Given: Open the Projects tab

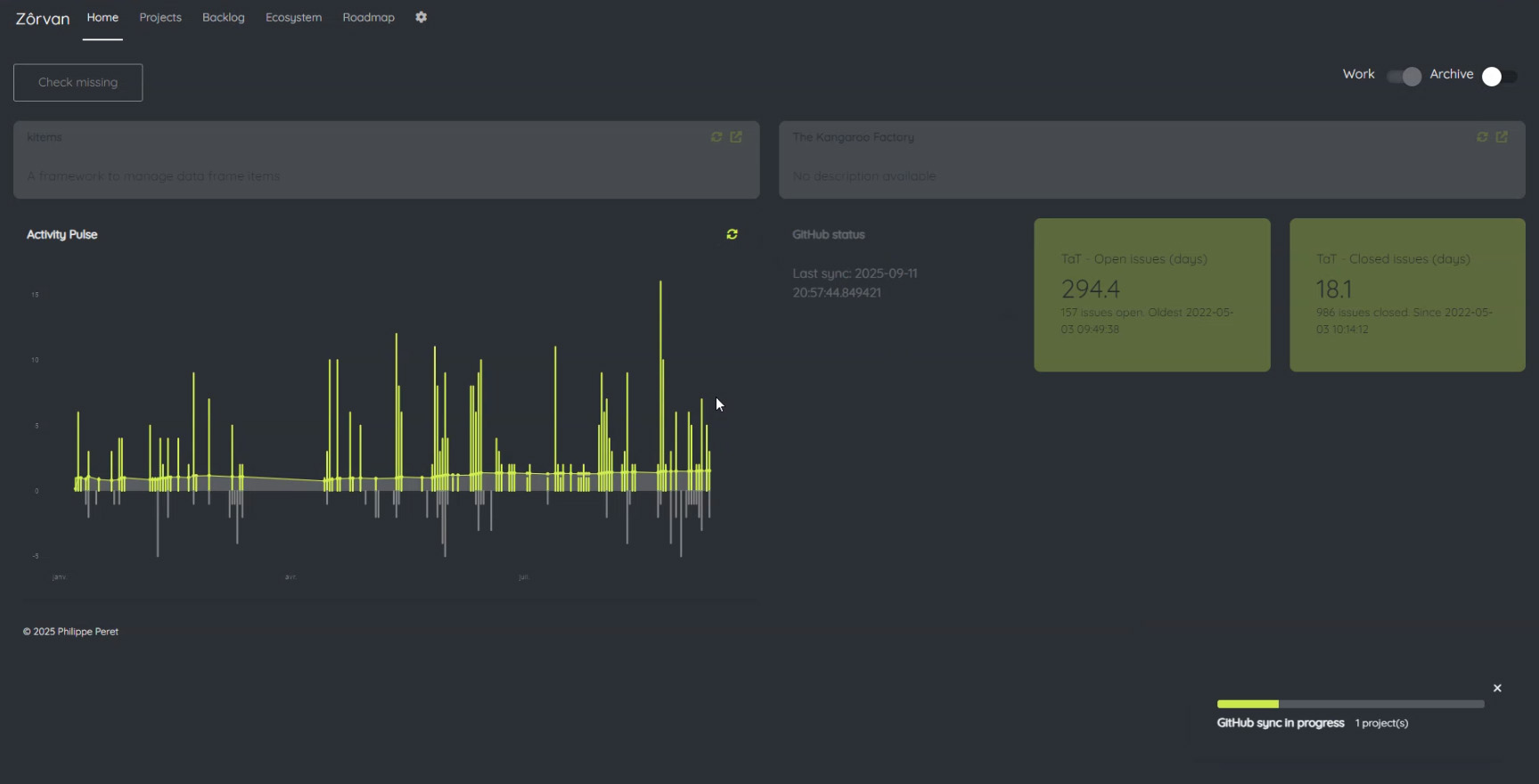Looking at the screenshot, I should click(160, 18).
